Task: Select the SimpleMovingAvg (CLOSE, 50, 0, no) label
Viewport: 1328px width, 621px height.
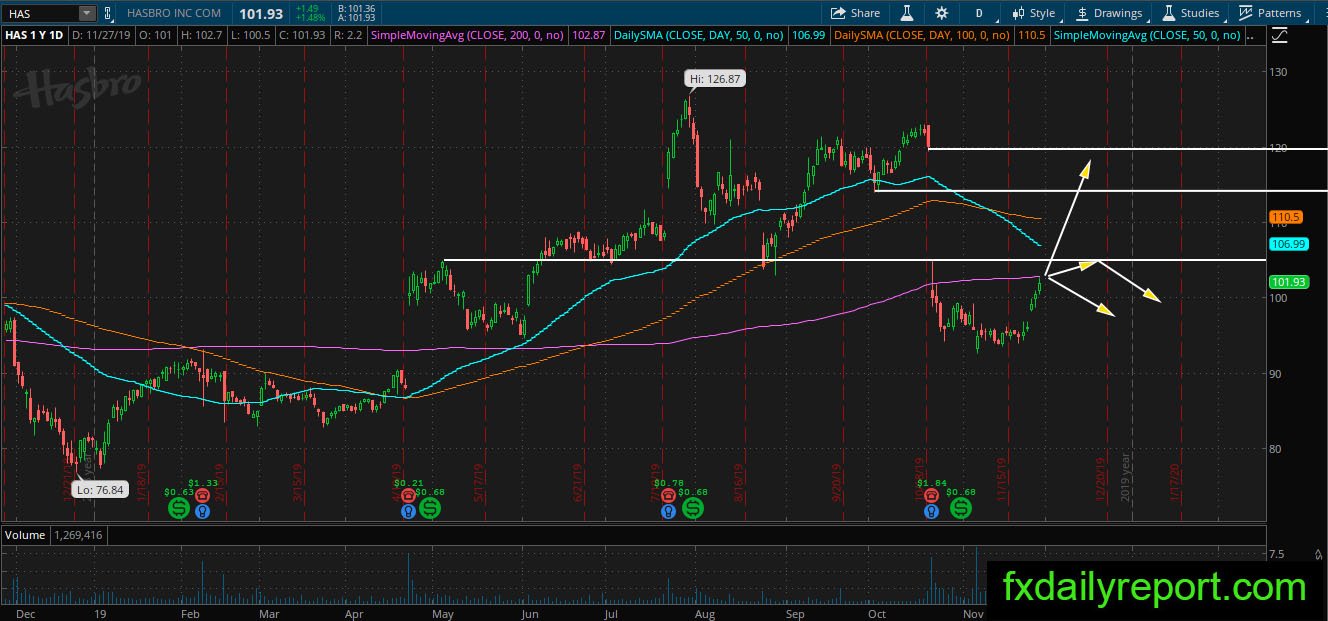Action: click(1148, 35)
